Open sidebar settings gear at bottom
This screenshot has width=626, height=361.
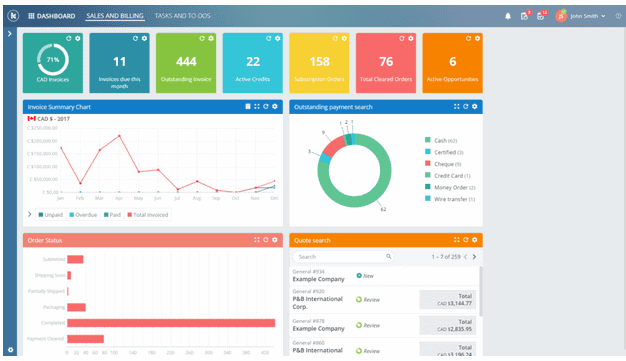[10, 349]
